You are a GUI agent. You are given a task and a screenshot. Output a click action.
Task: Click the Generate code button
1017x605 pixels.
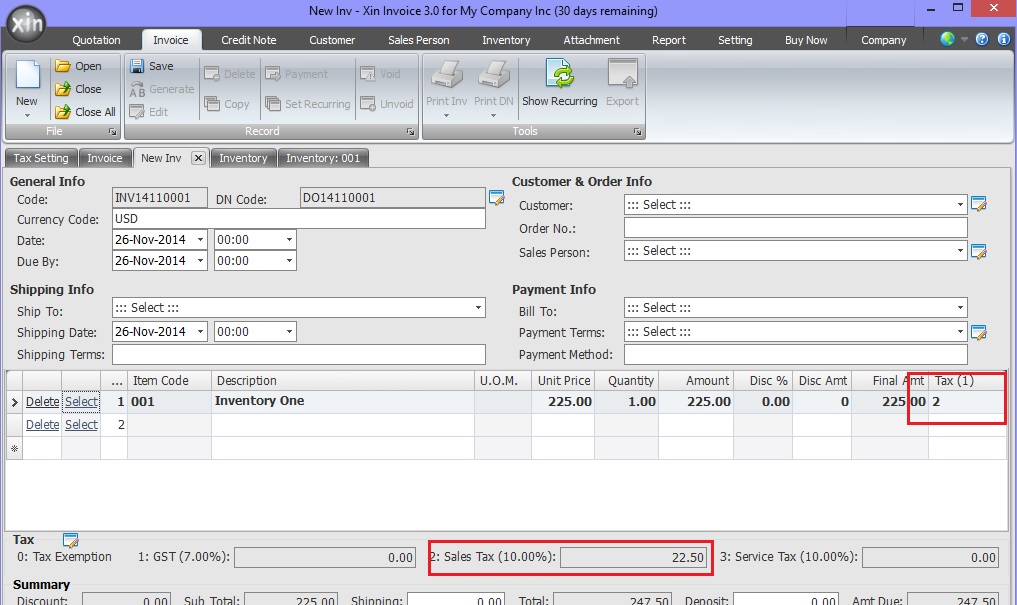[162, 89]
